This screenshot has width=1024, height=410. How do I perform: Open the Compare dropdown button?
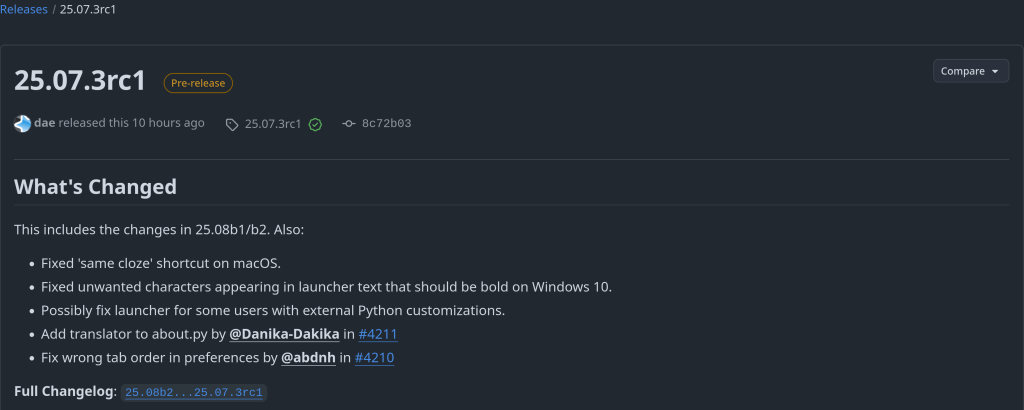971,71
